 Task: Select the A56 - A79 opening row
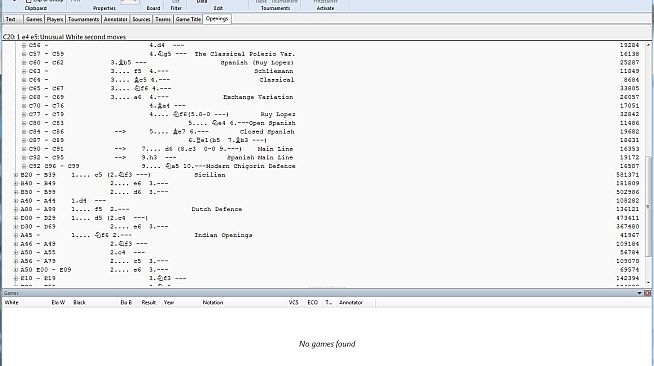[x=330, y=261]
